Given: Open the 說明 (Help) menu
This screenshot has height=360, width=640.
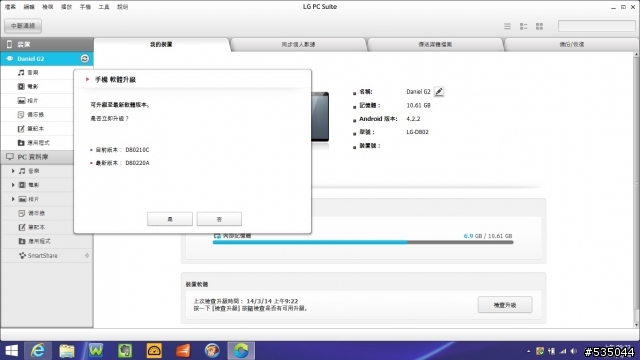Looking at the screenshot, I should click(x=122, y=7).
